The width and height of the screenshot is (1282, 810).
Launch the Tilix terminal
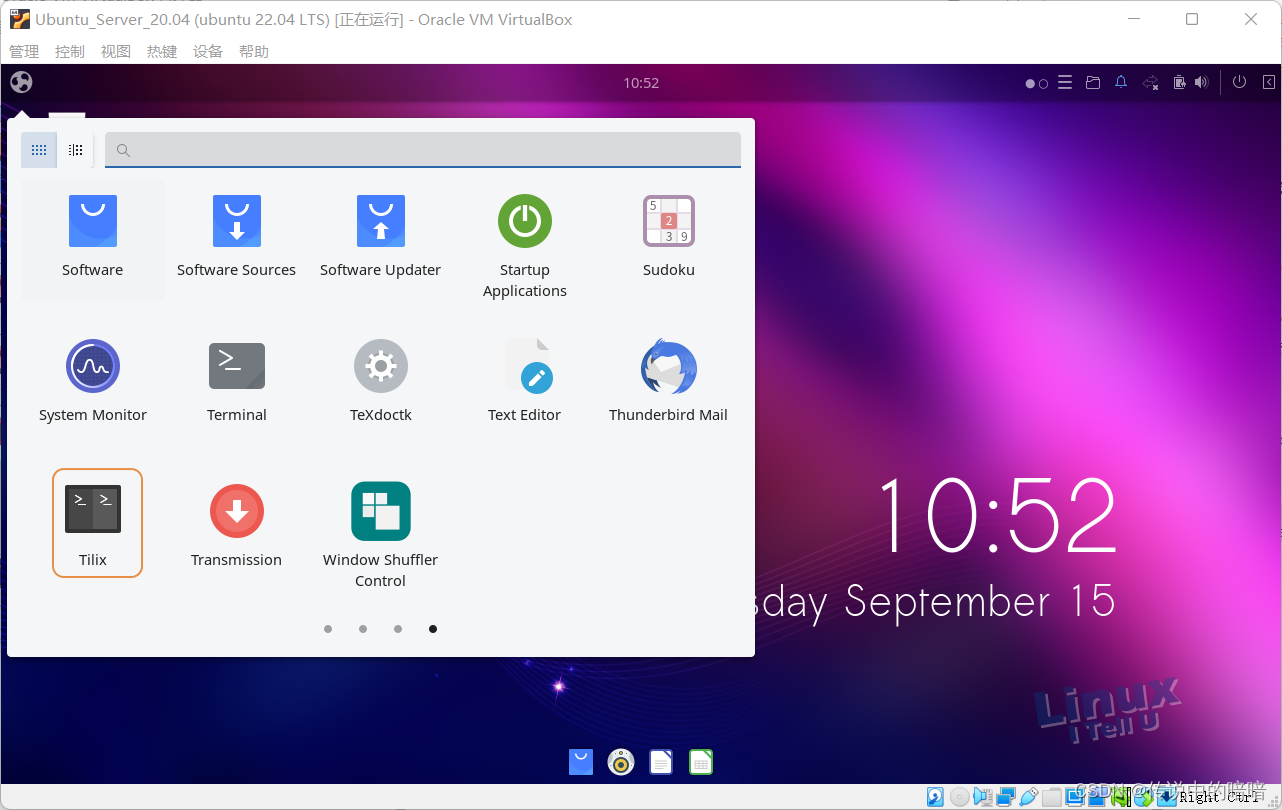[97, 523]
